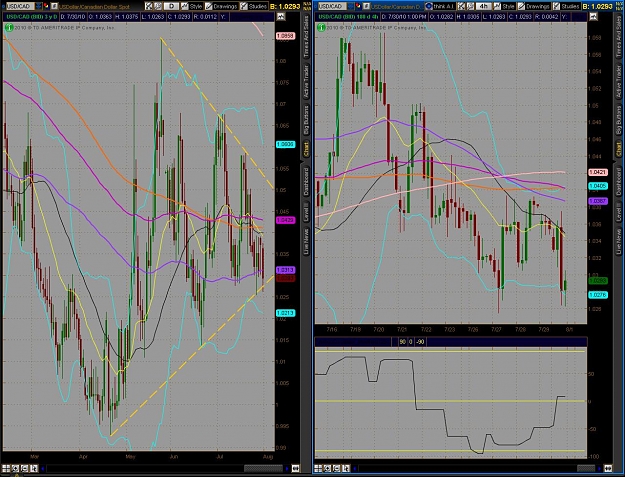Click the green info icon on the right chart

[321, 27]
